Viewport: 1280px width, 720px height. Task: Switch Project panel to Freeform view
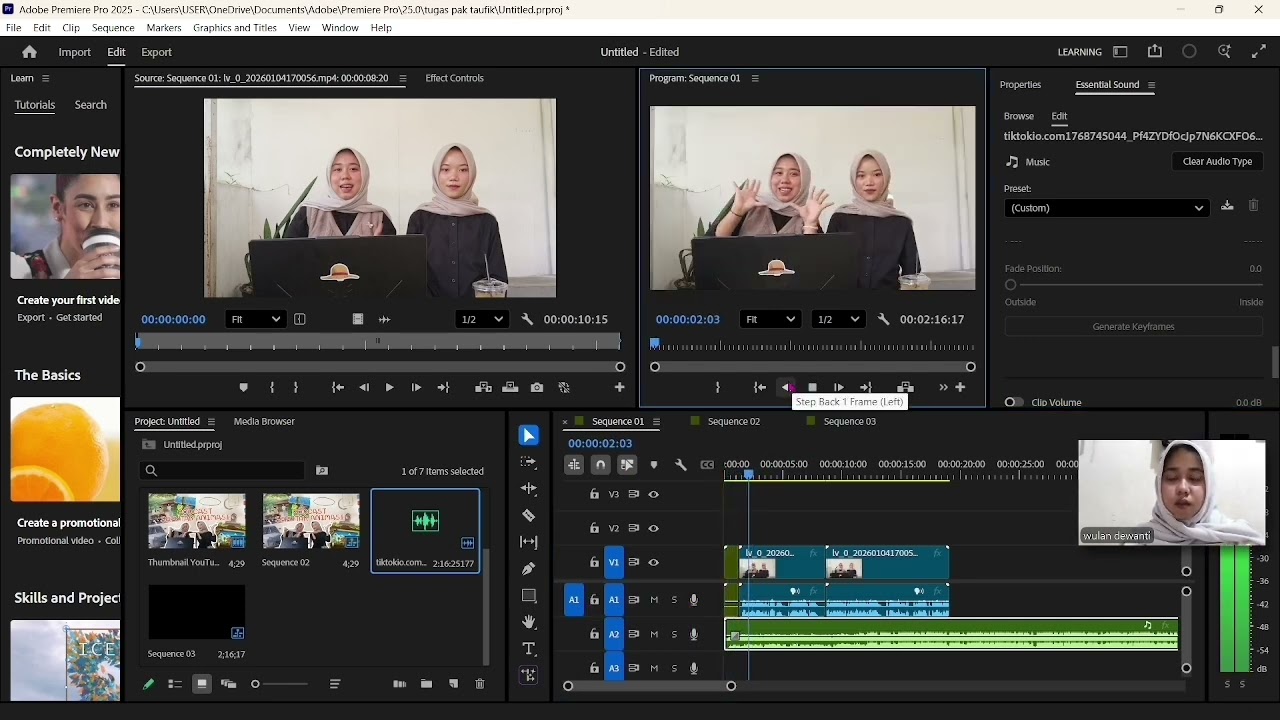point(228,684)
